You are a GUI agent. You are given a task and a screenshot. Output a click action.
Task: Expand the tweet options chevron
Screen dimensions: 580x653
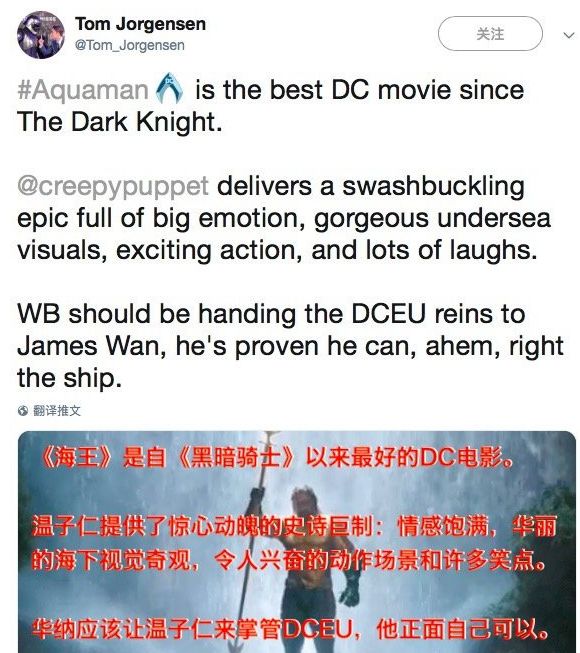point(568,35)
